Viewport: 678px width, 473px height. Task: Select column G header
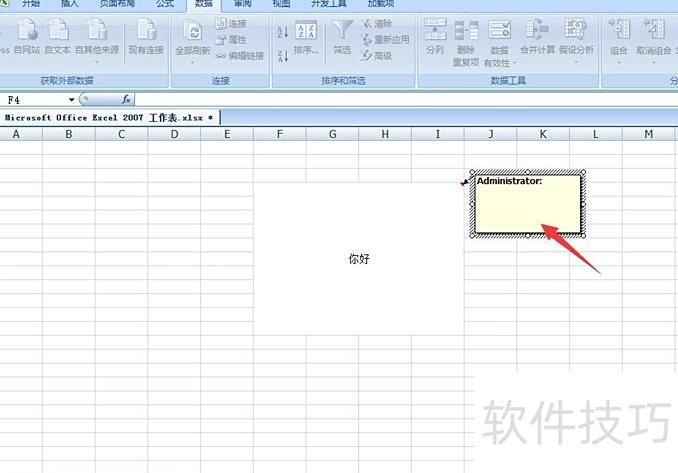[333, 134]
